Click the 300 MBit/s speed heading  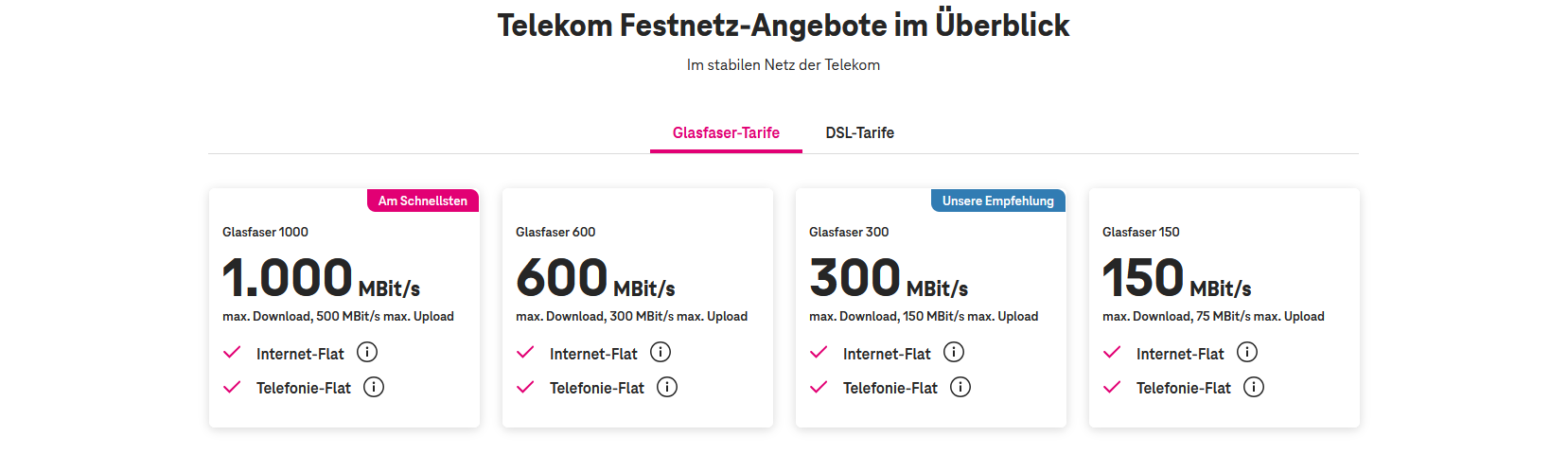coord(889,279)
